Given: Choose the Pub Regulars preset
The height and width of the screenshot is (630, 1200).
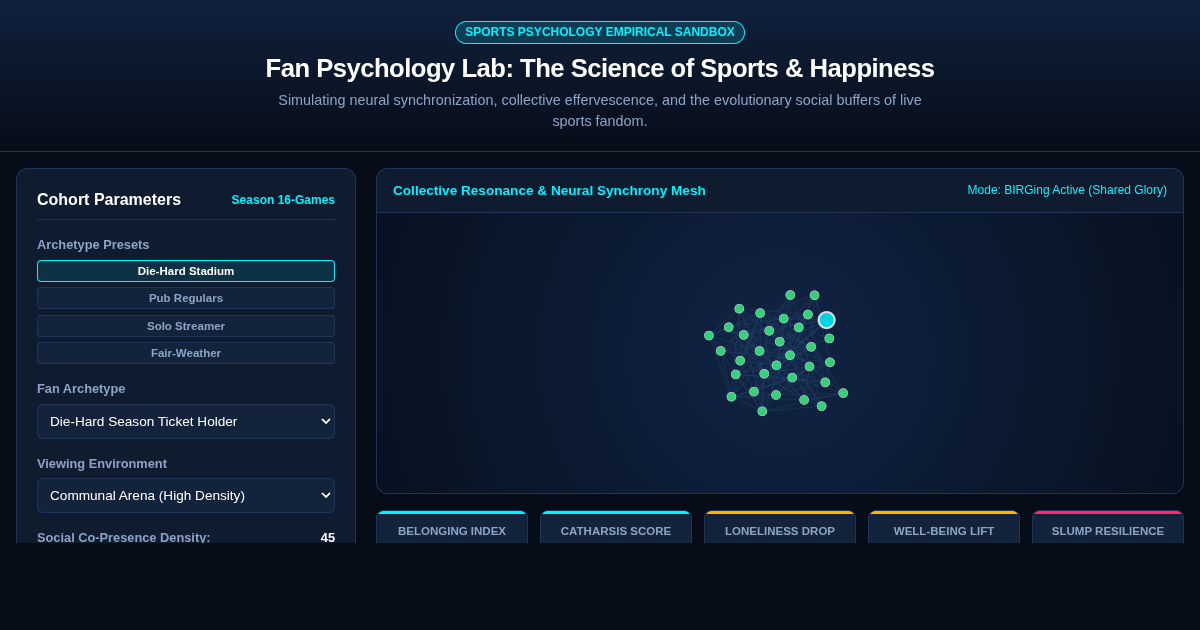Looking at the screenshot, I should point(186,298).
